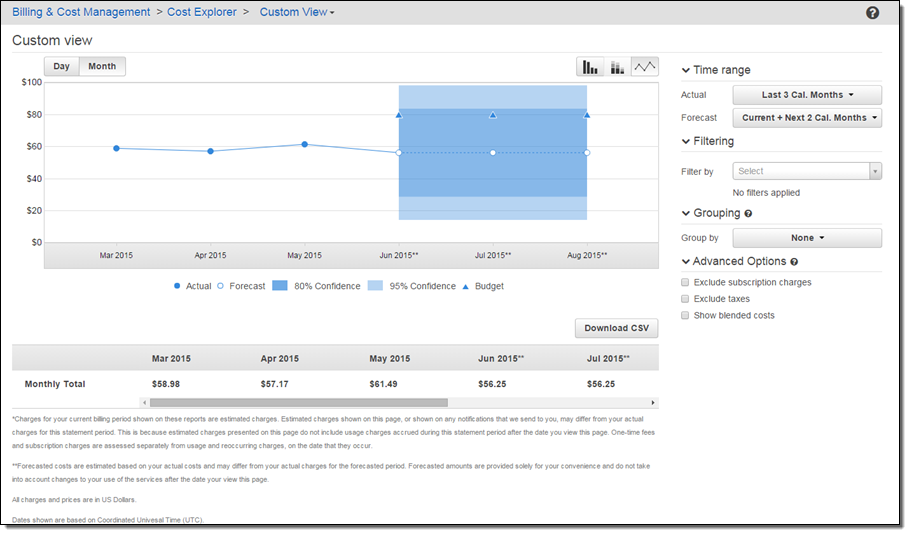Click the May 2015 actual data point

click(305, 144)
